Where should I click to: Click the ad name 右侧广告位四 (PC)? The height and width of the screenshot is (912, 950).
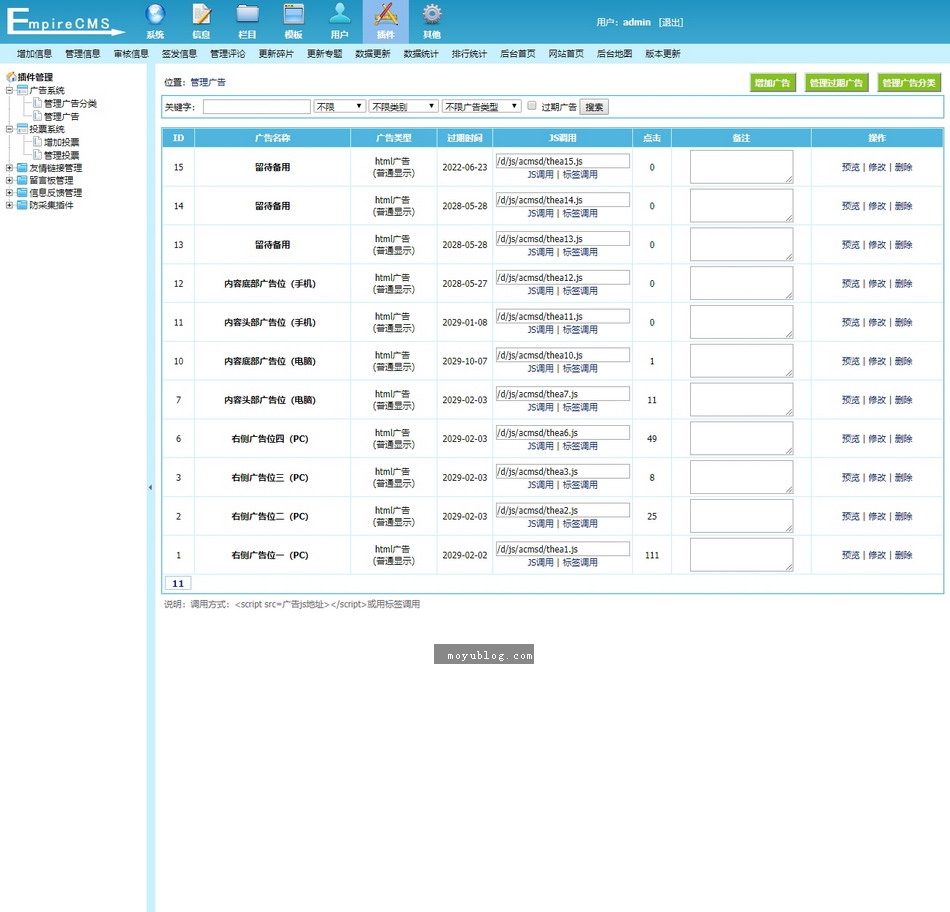pyautogui.click(x=270, y=439)
